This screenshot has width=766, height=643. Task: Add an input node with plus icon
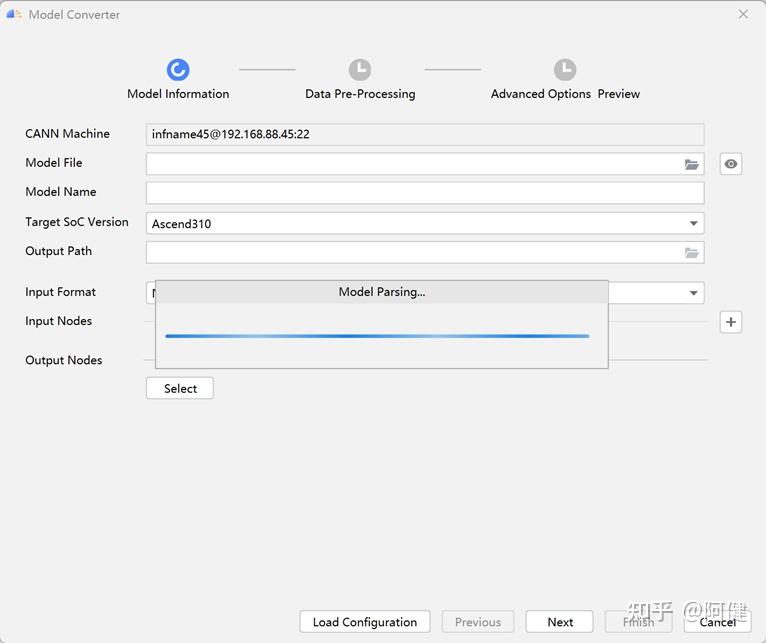pyautogui.click(x=731, y=322)
